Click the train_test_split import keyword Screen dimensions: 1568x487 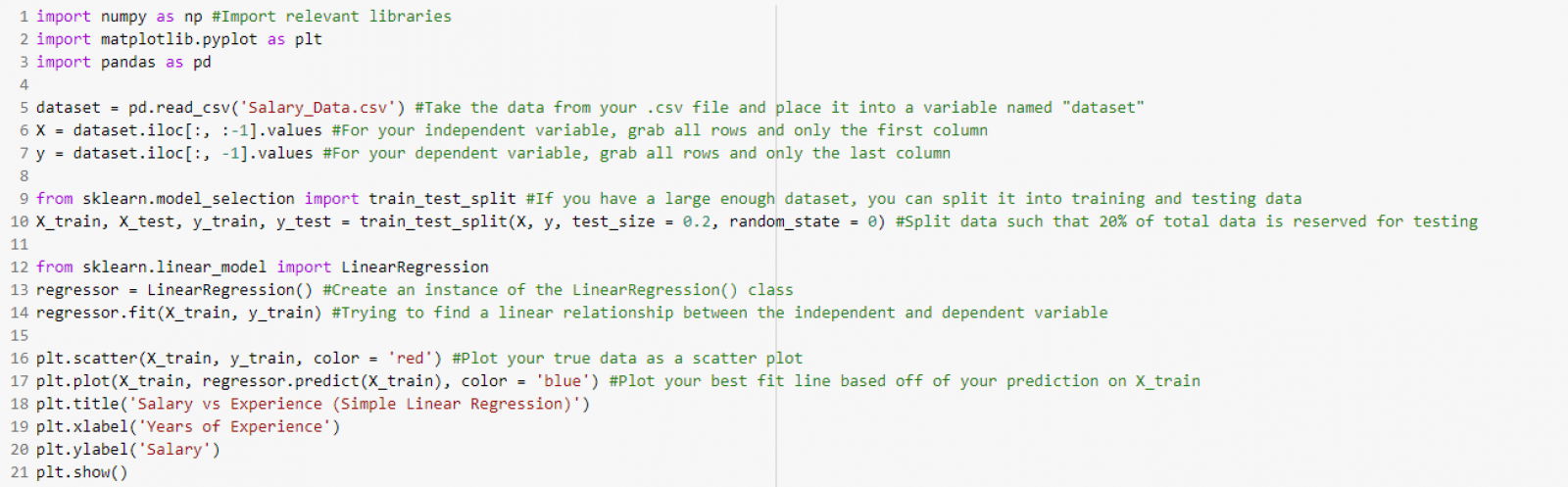331,199
